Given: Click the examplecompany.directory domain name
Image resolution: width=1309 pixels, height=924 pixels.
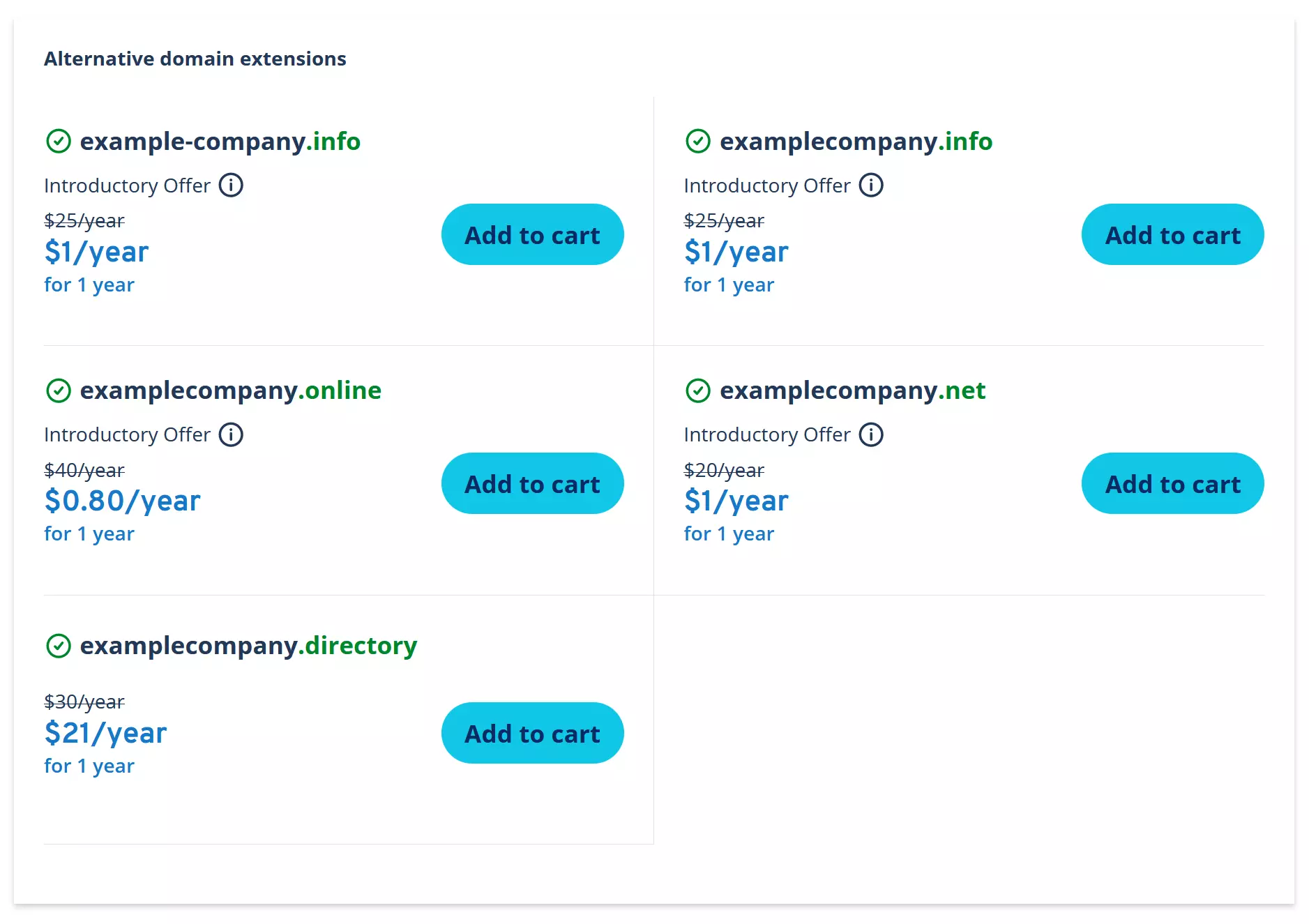Looking at the screenshot, I should pyautogui.click(x=248, y=646).
